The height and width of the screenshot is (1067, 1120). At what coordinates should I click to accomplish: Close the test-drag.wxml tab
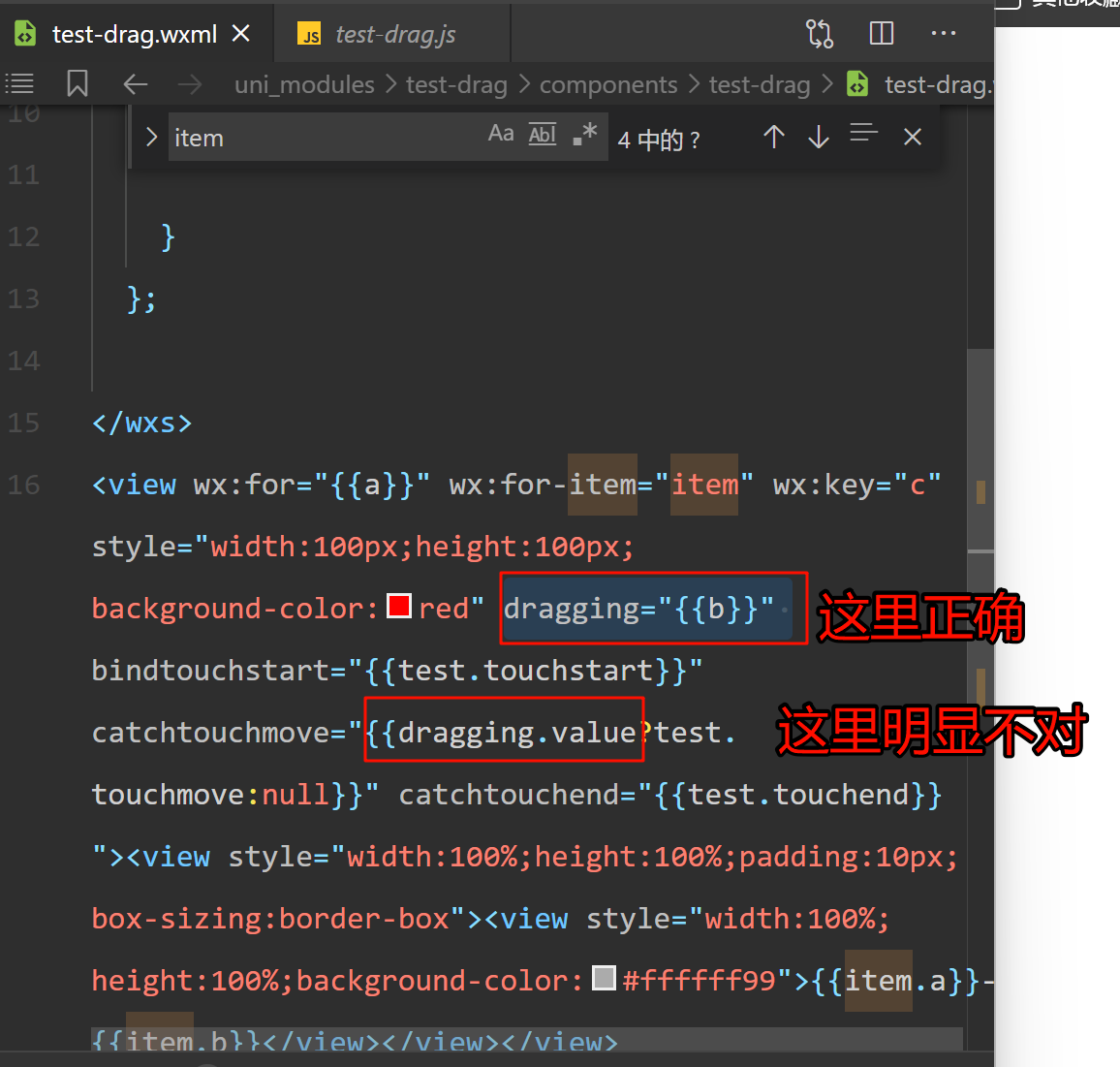[x=241, y=34]
